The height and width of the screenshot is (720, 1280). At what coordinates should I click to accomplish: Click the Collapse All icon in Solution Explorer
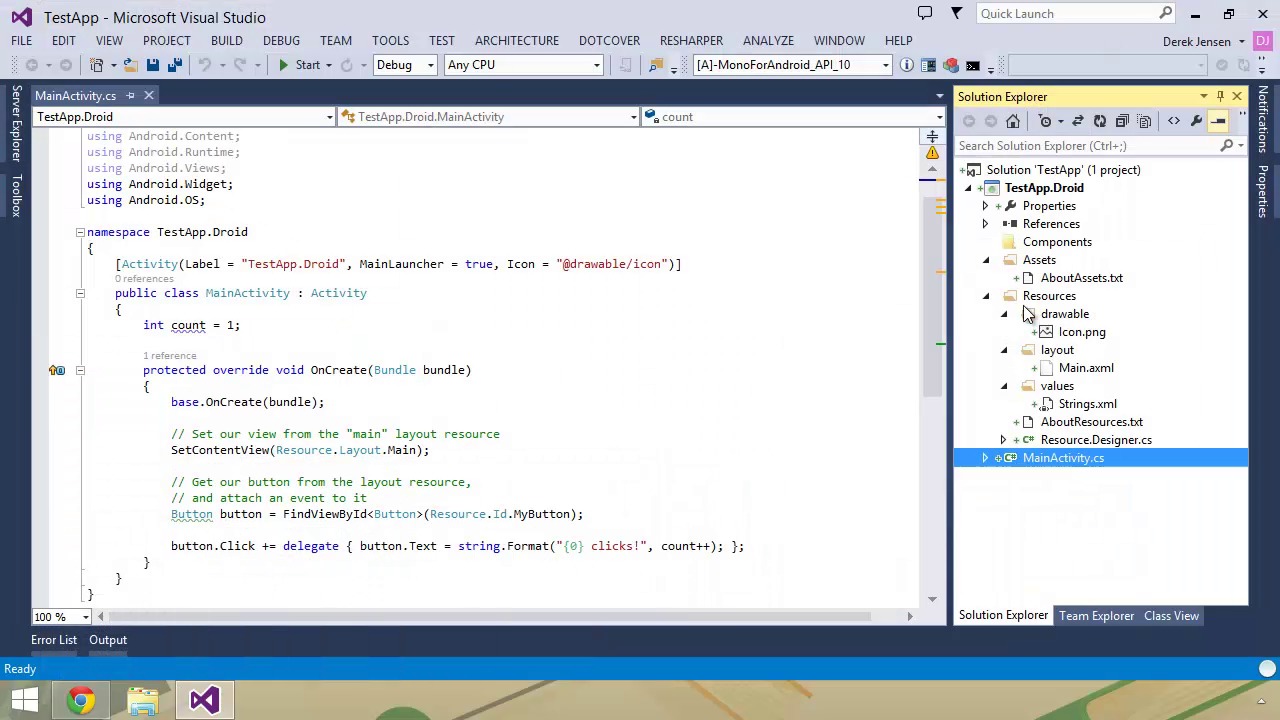point(1122,121)
